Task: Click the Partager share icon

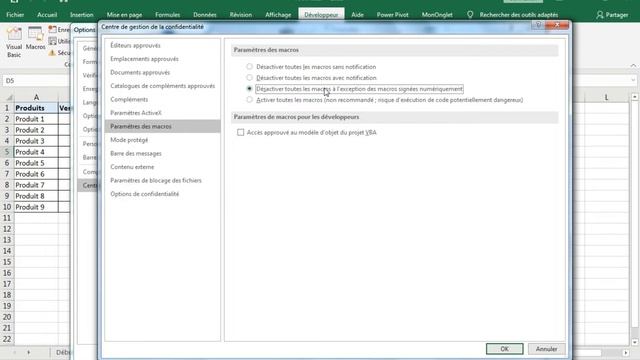Action: pos(600,15)
